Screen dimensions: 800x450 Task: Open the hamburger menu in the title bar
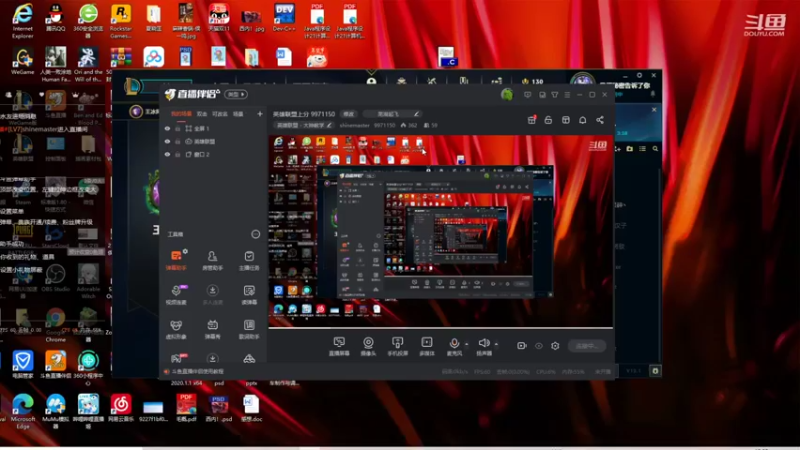click(x=567, y=95)
